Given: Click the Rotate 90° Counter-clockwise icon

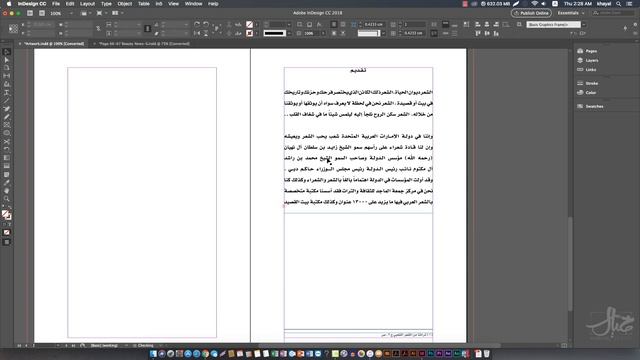Looking at the screenshot, I should (206, 24).
